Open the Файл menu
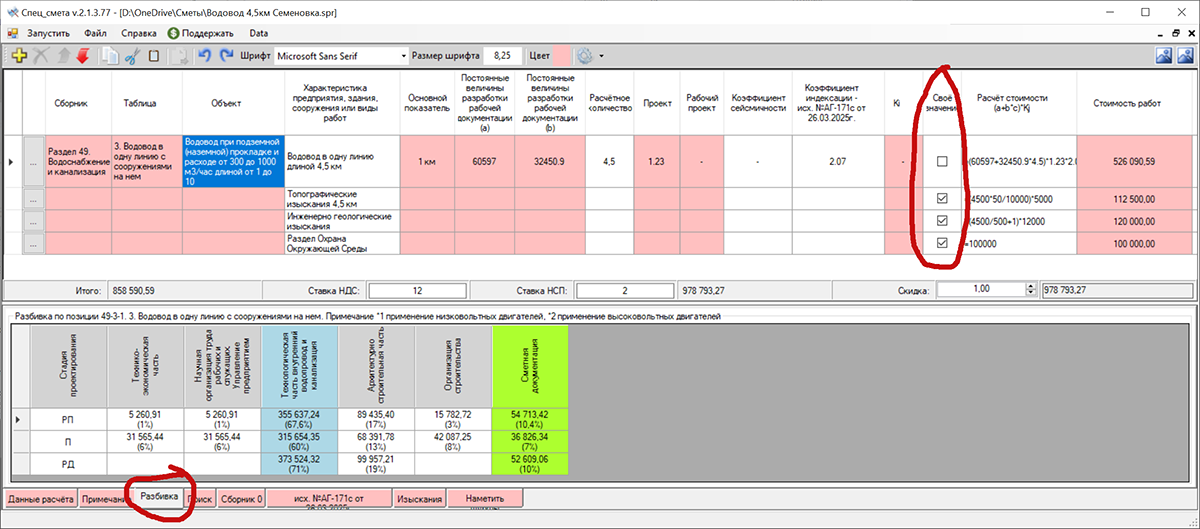The image size is (1200, 529). coord(96,33)
